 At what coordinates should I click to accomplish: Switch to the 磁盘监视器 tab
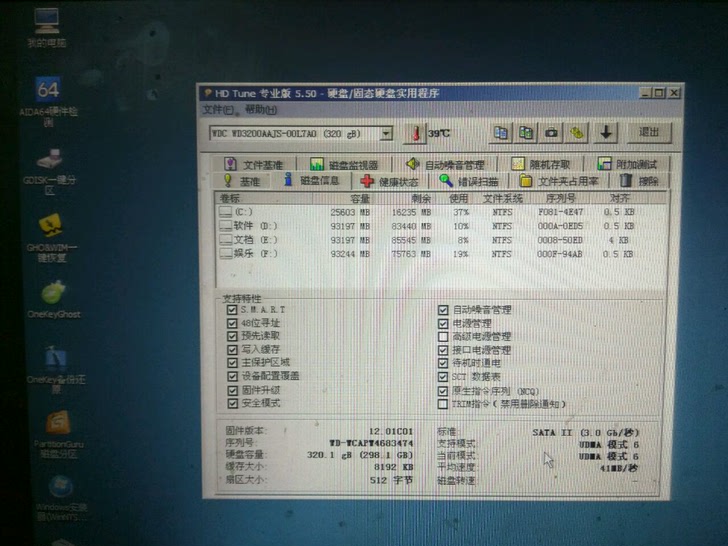coord(344,164)
